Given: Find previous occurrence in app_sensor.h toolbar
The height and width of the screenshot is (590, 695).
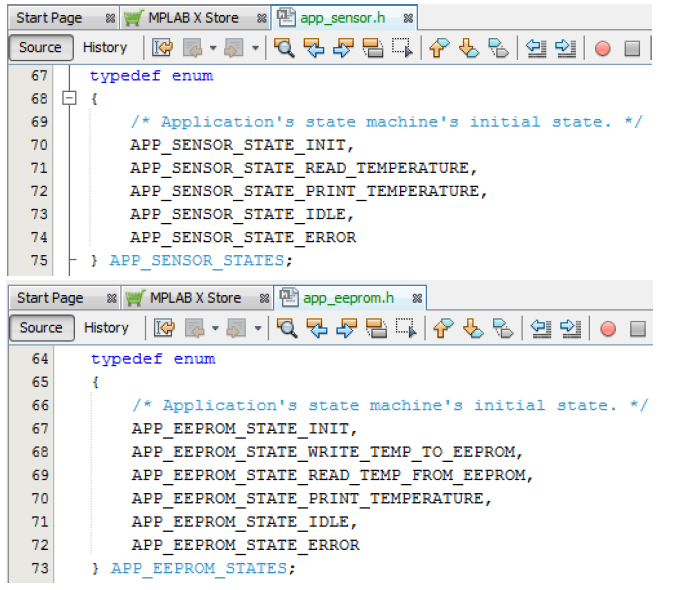Looking at the screenshot, I should [x=314, y=47].
